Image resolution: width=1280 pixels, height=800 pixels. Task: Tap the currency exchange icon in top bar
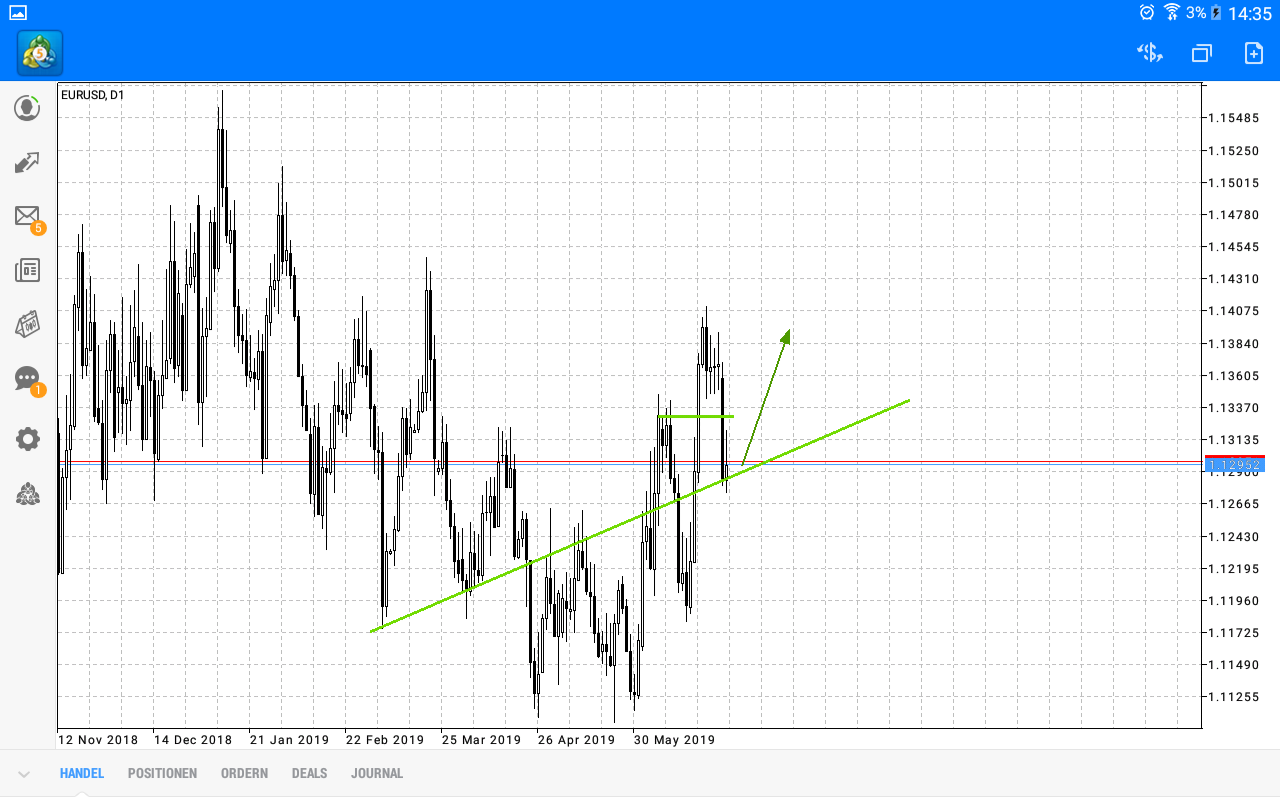point(1149,53)
